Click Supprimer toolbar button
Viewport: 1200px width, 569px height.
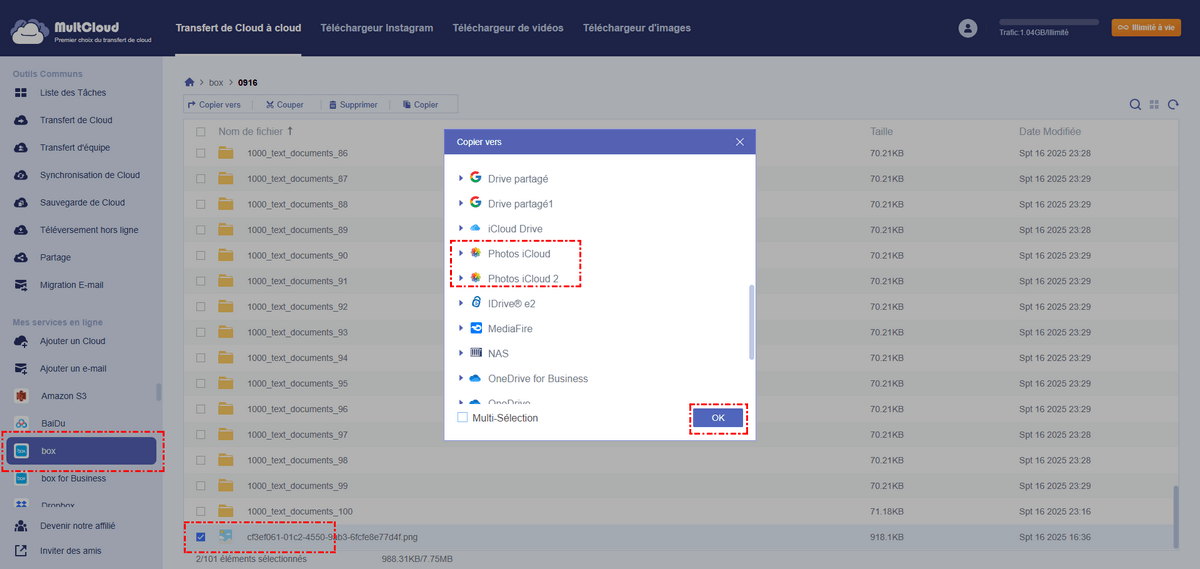(x=352, y=104)
